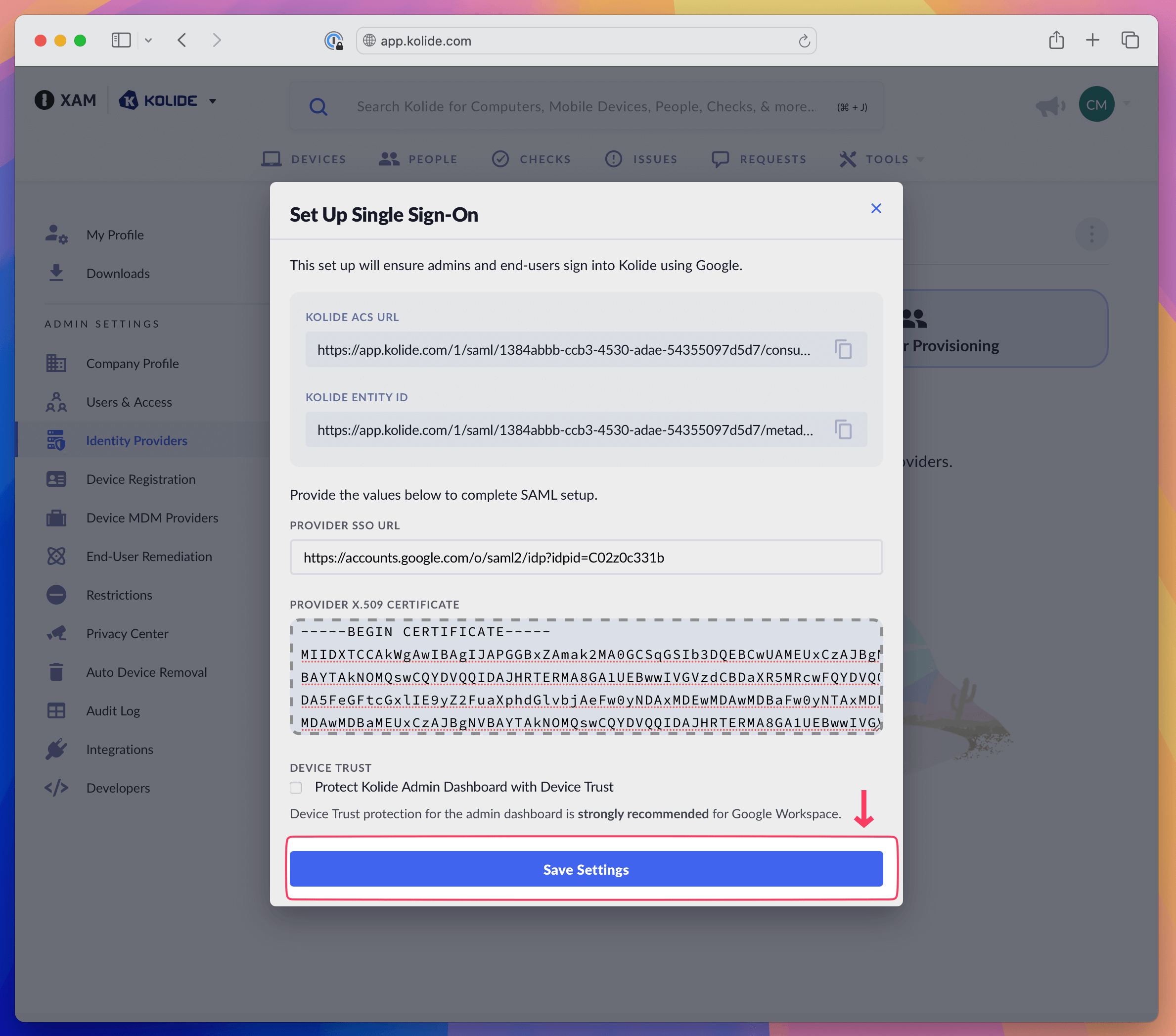
Task: Click Save Settings button
Action: pyautogui.click(x=586, y=868)
